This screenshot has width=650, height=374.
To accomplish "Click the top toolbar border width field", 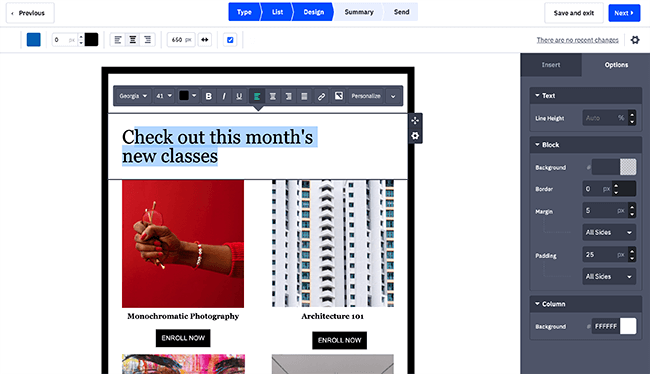I will pos(65,40).
